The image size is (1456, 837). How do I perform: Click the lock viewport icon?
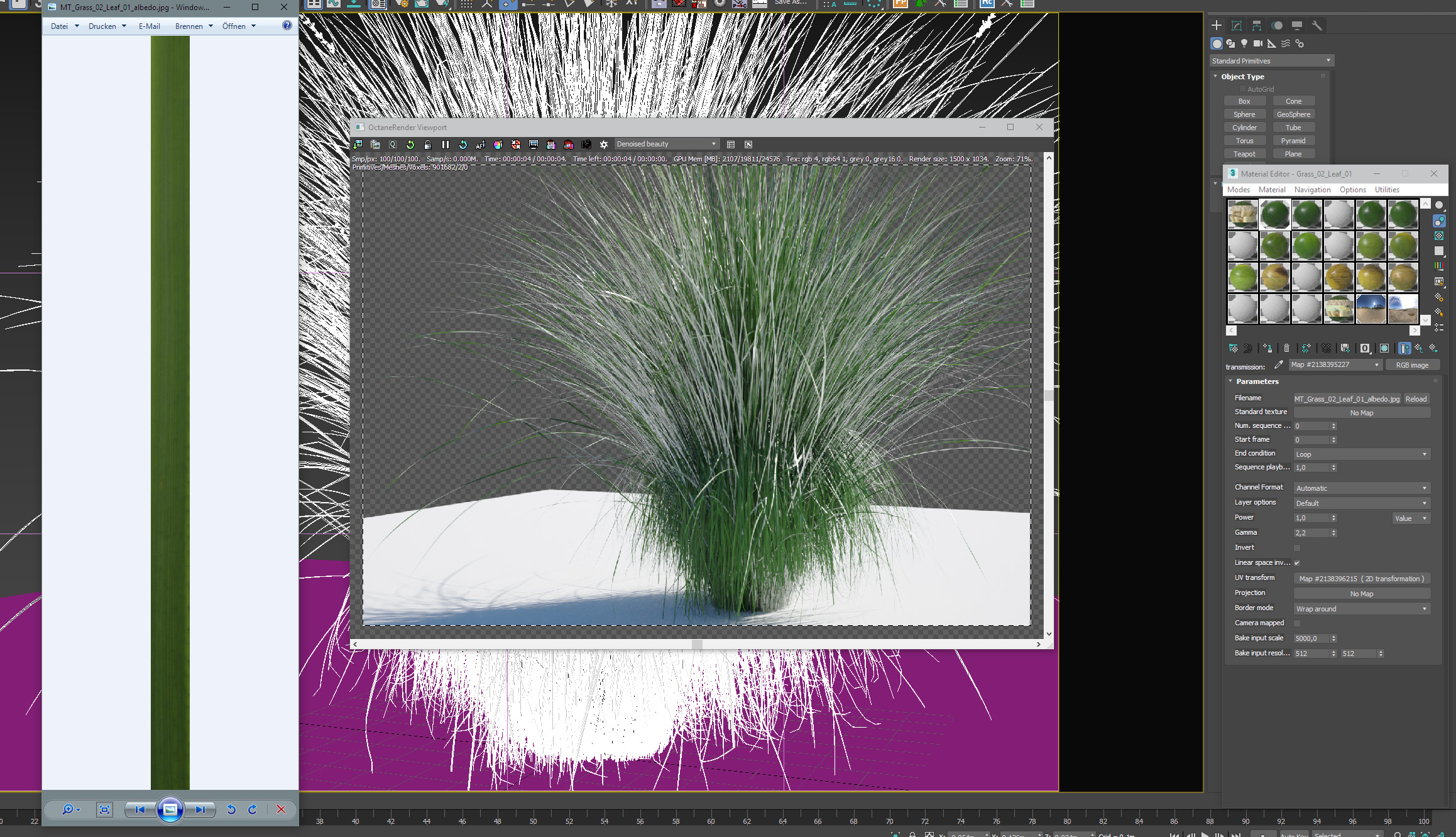pyautogui.click(x=428, y=145)
